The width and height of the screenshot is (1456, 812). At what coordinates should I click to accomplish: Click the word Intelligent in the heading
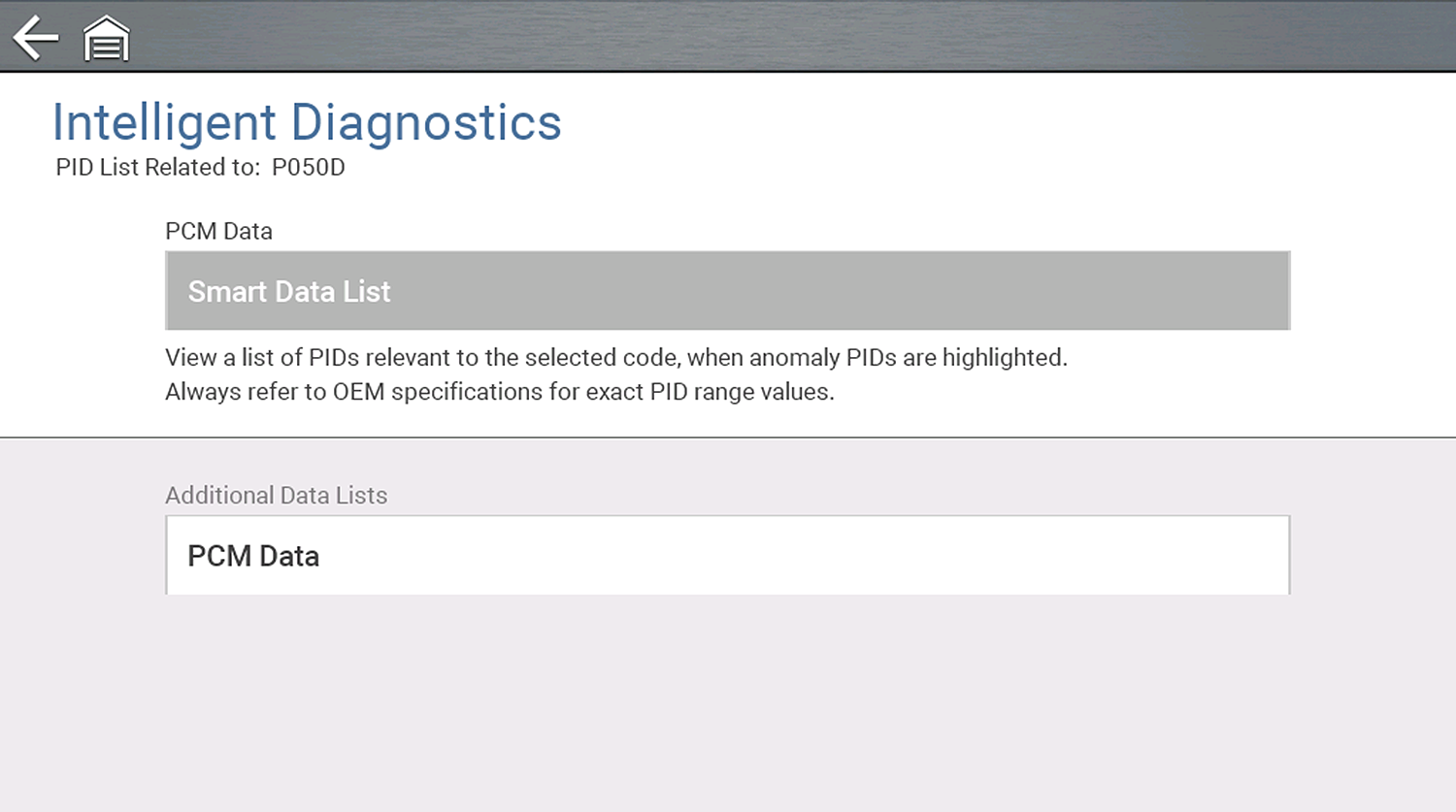[164, 123]
